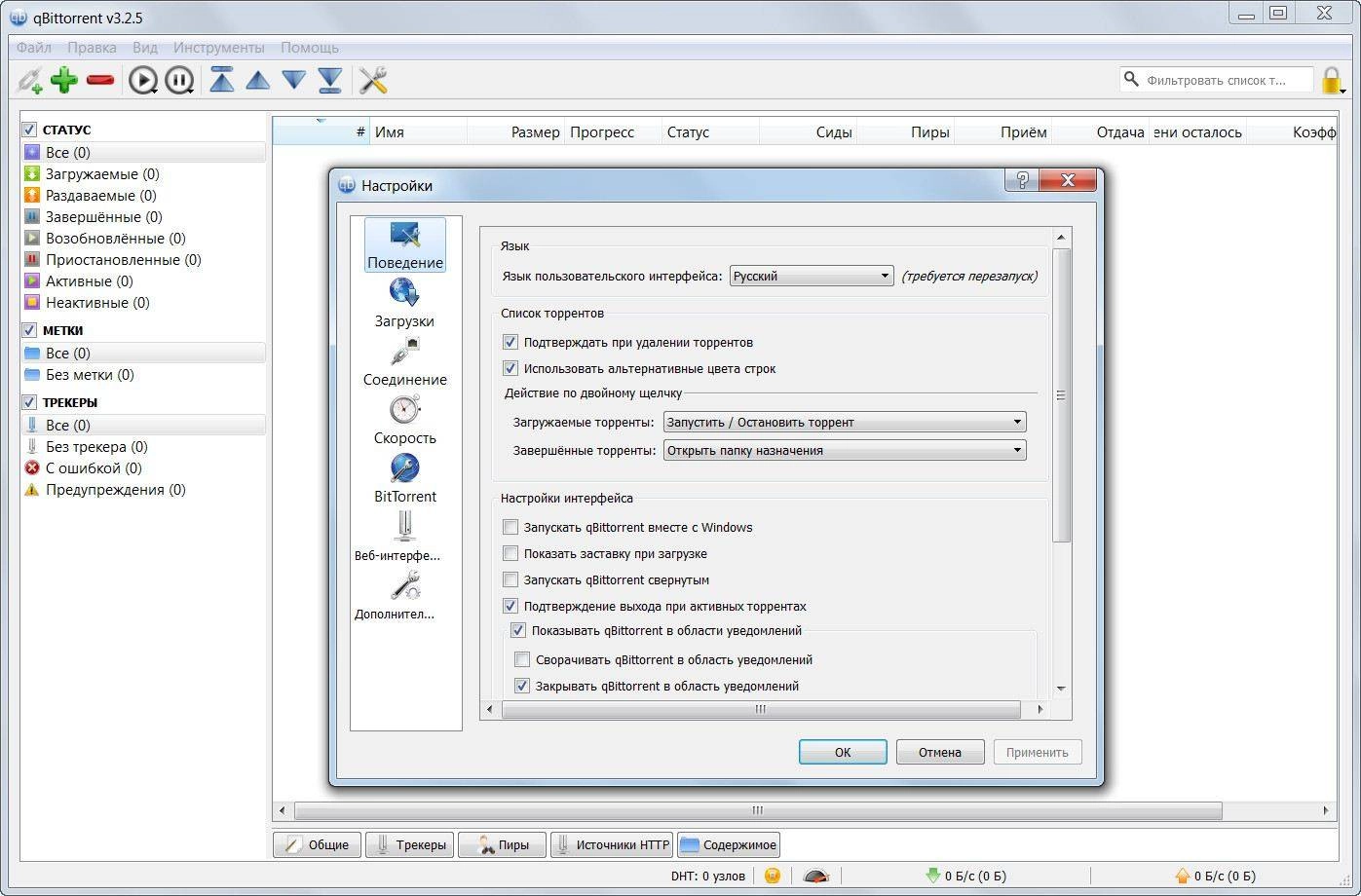This screenshot has height=896, width=1361.
Task: Enable Запускать qBittorrent вместе с Windows
Action: [x=510, y=528]
